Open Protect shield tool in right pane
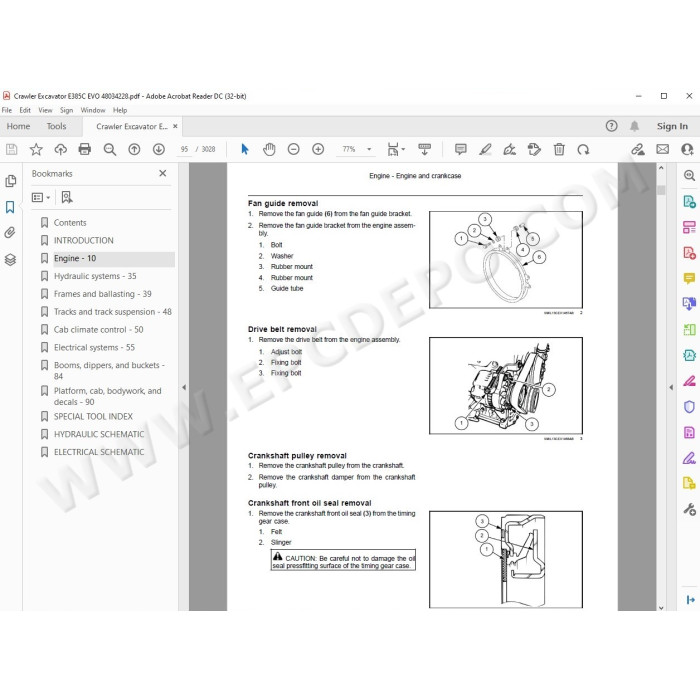 pyautogui.click(x=689, y=407)
